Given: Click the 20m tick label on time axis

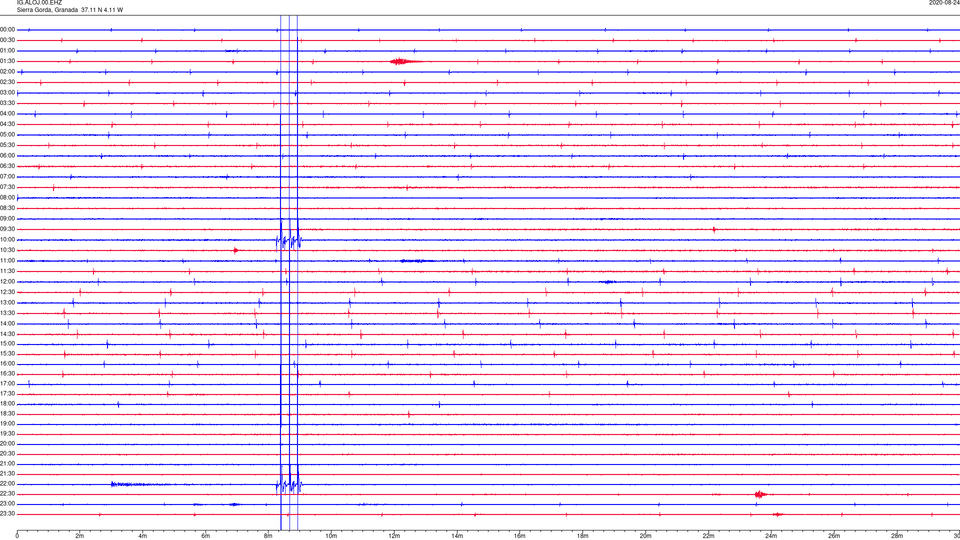Looking at the screenshot, I should point(645,536).
